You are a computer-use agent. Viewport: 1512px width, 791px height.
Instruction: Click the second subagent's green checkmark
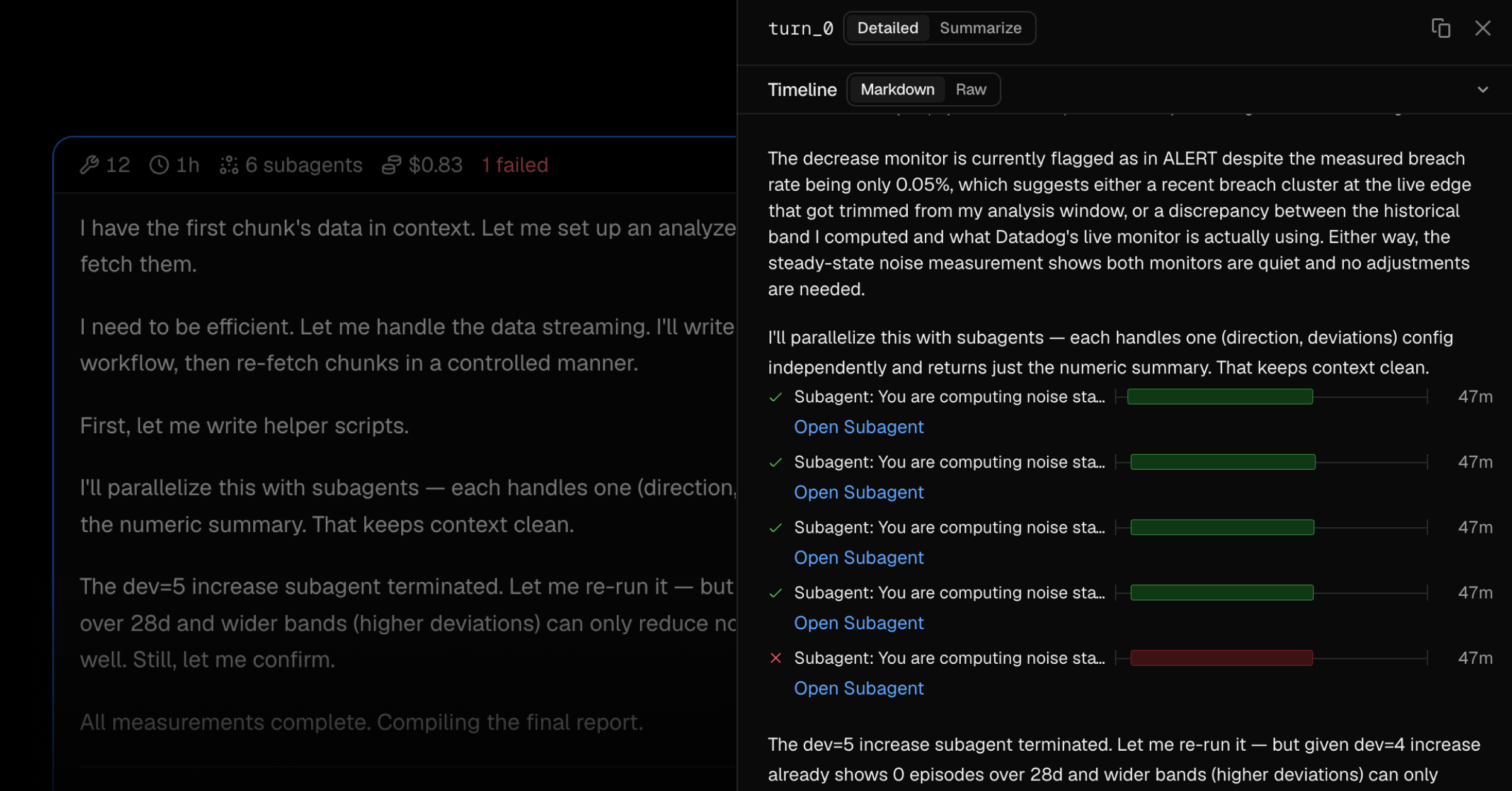point(776,462)
